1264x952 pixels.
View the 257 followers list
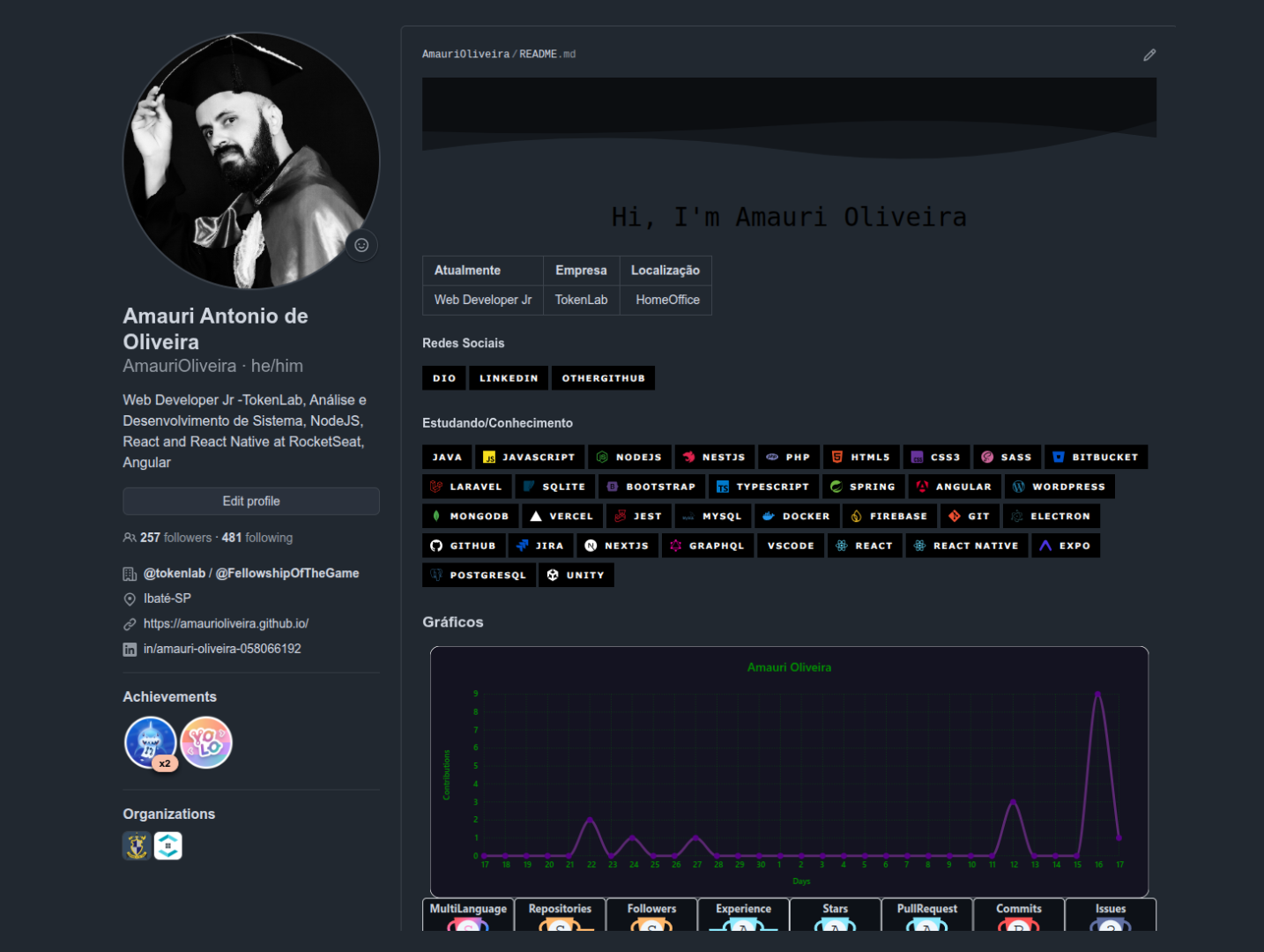pos(175,538)
